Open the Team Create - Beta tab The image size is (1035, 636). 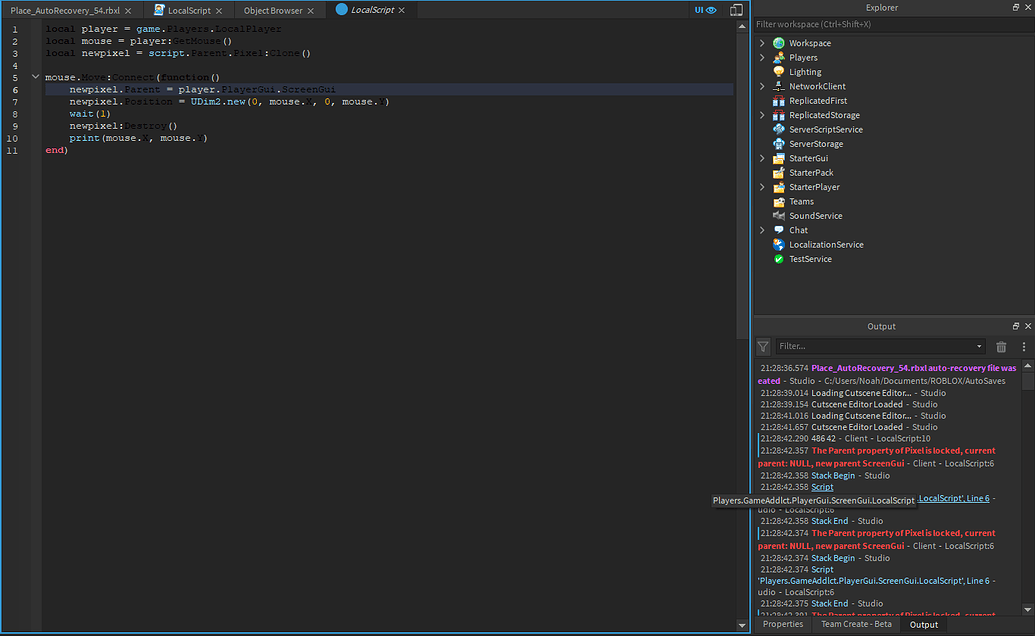856,624
